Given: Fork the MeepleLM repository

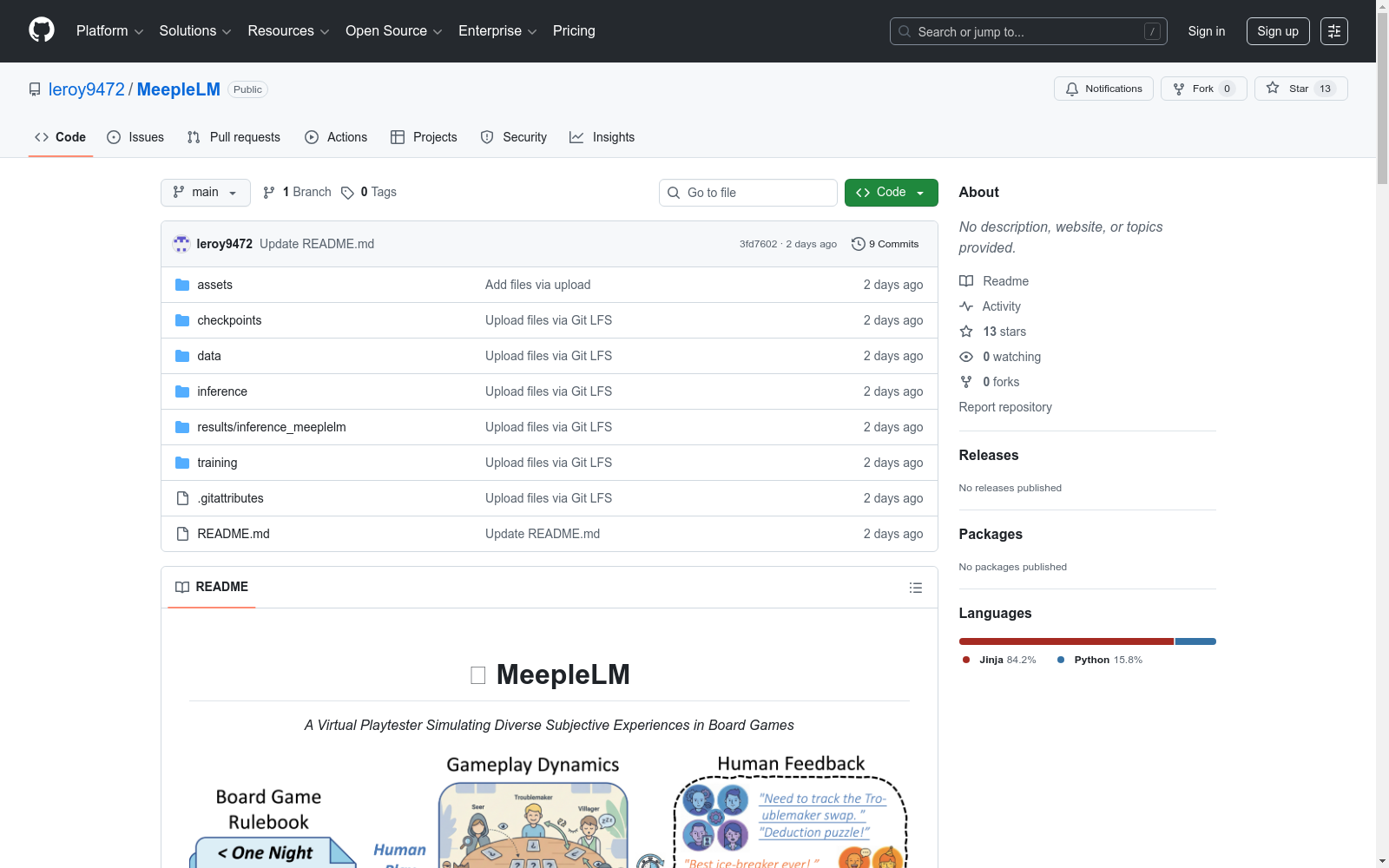Looking at the screenshot, I should tap(1203, 89).
